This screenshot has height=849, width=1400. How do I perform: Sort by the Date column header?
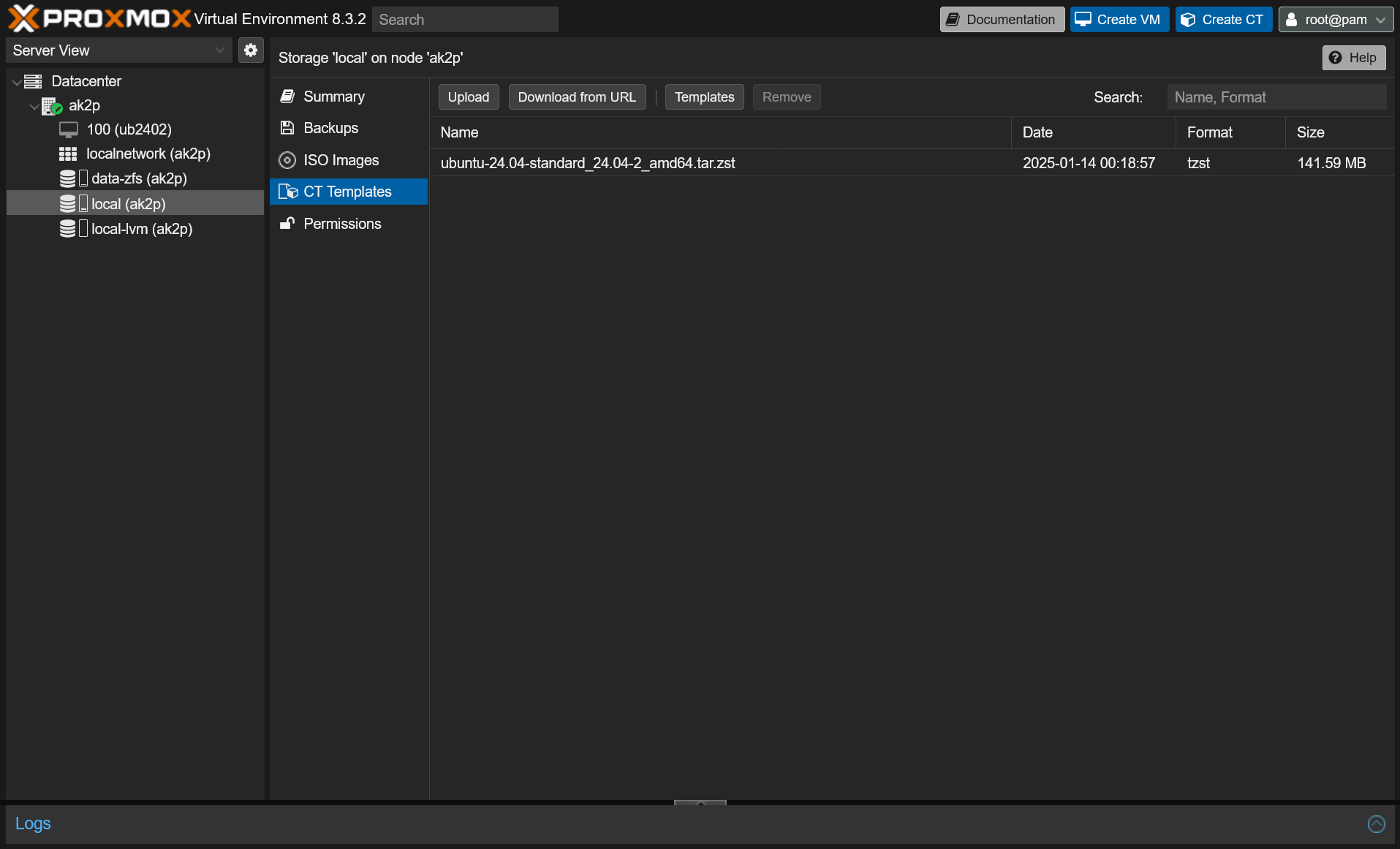tap(1094, 132)
